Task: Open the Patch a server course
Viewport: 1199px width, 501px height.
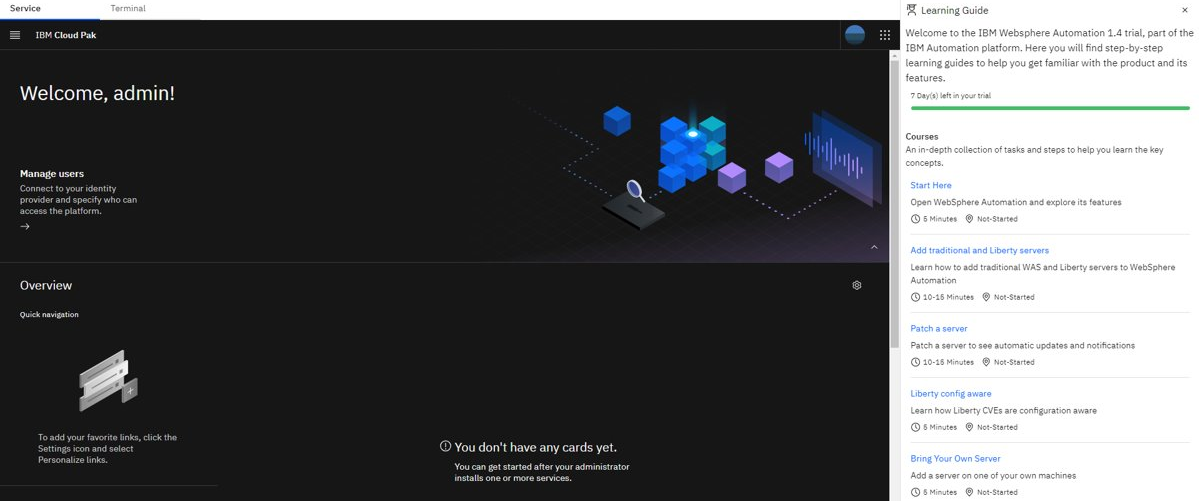Action: click(x=939, y=328)
